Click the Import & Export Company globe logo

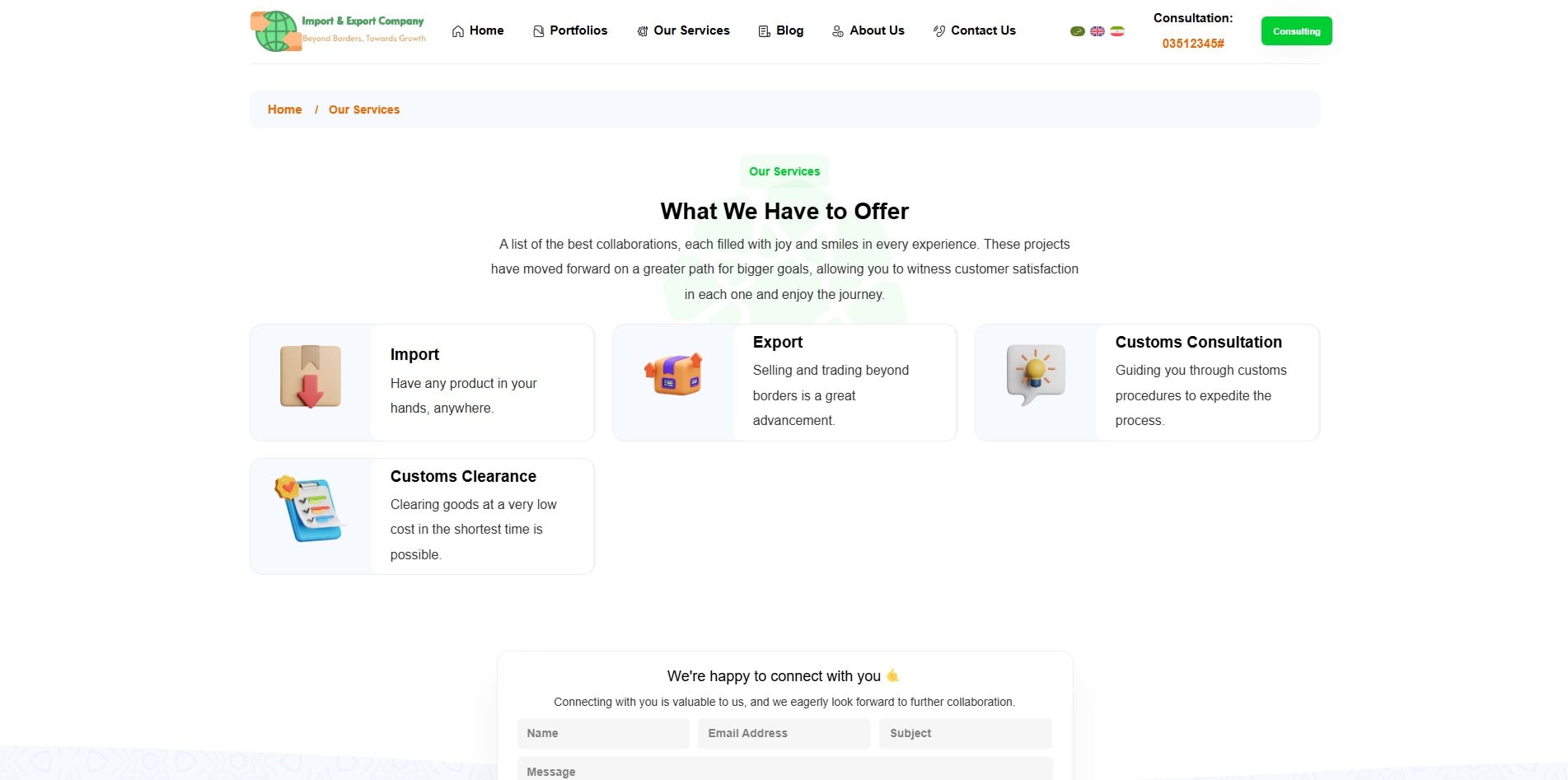[x=277, y=31]
